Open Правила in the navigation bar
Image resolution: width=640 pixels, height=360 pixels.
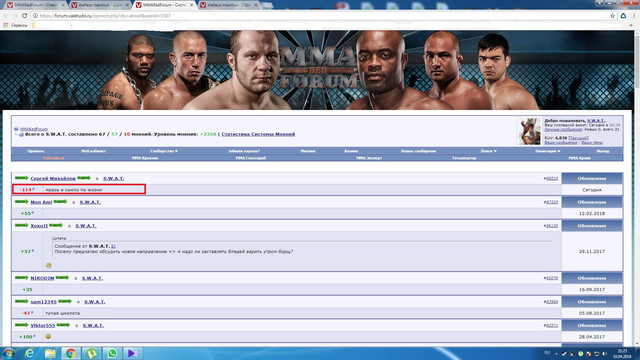(x=36, y=151)
